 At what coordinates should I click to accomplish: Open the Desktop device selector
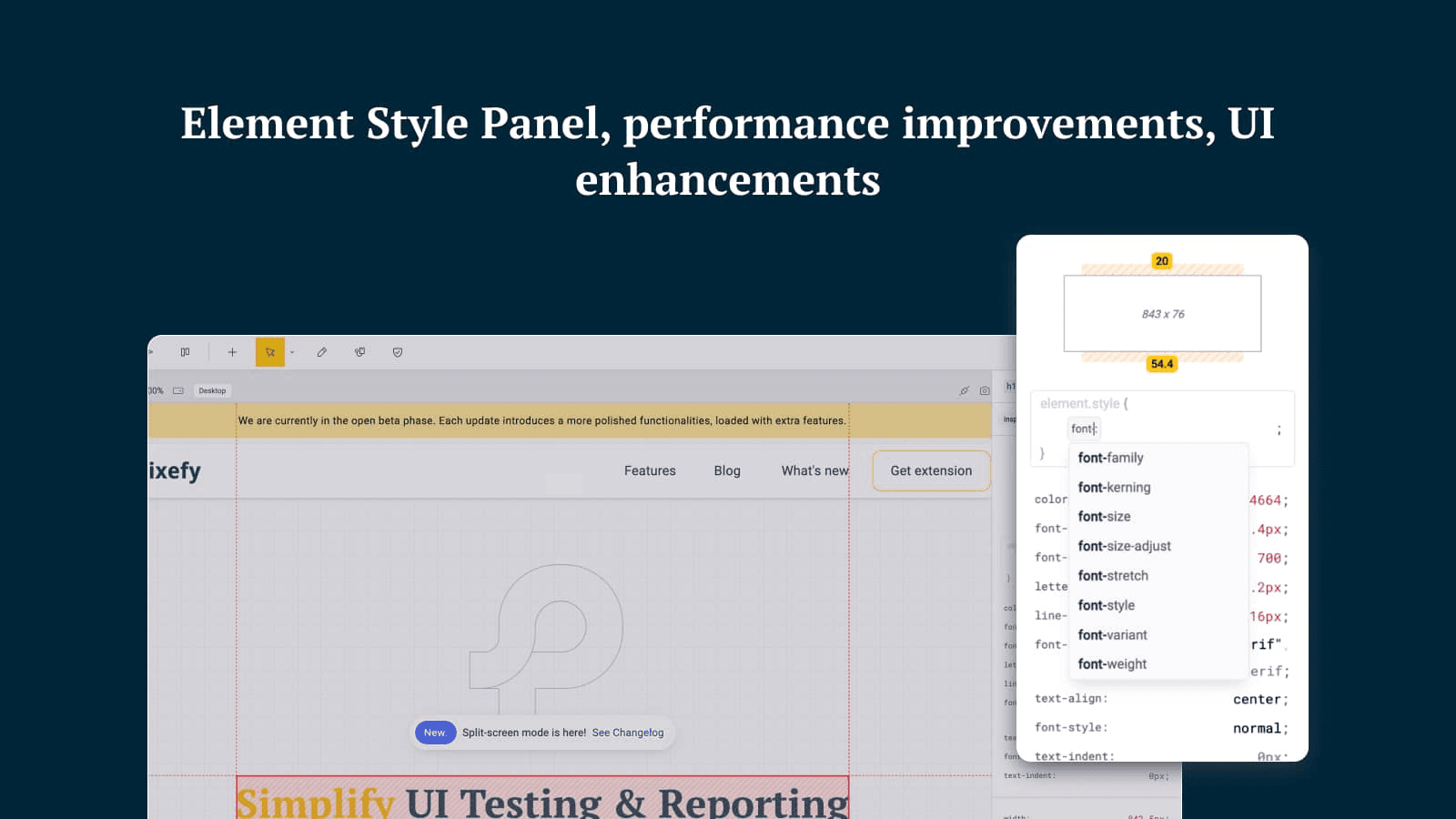212,390
